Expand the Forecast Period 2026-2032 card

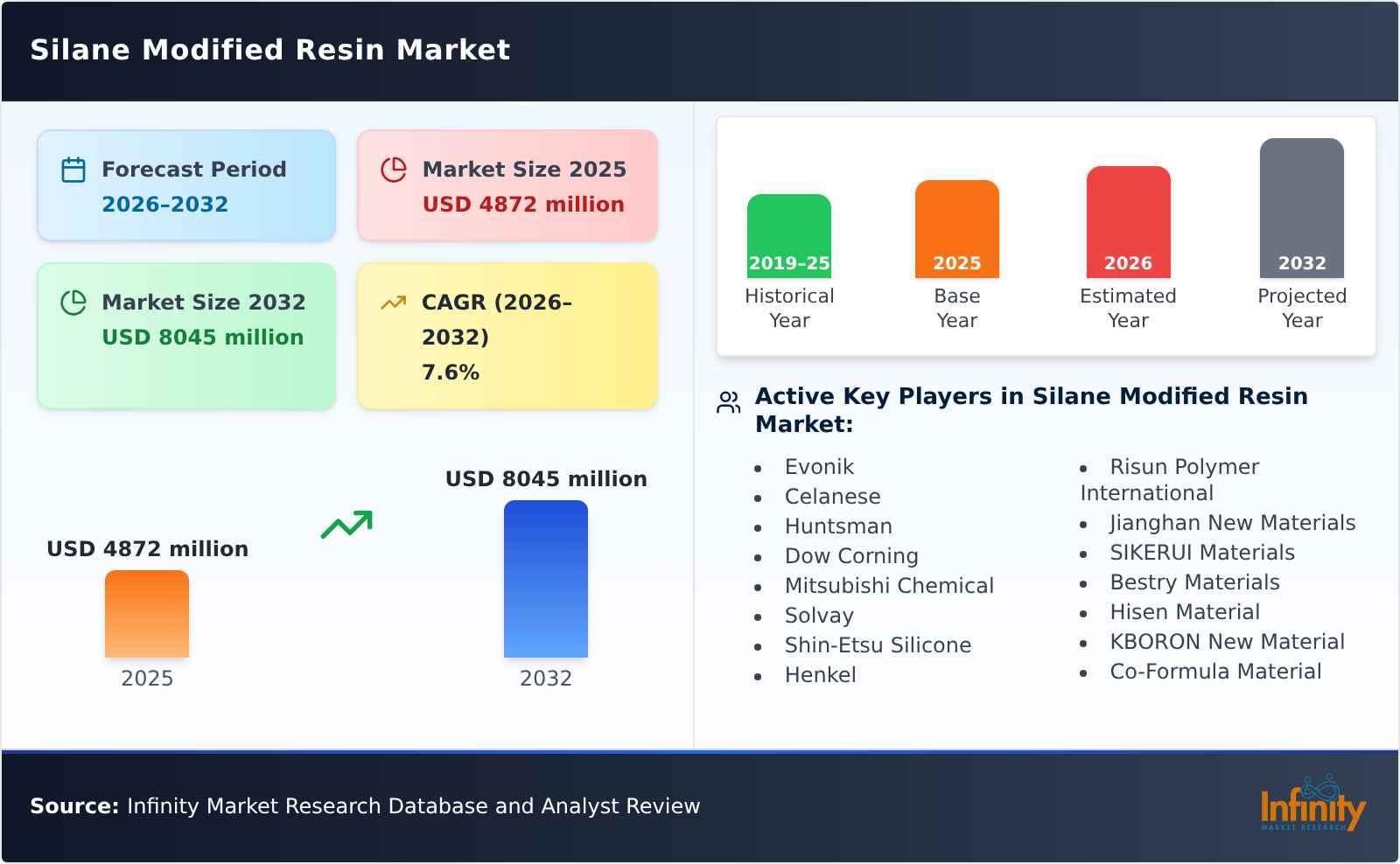tap(186, 184)
